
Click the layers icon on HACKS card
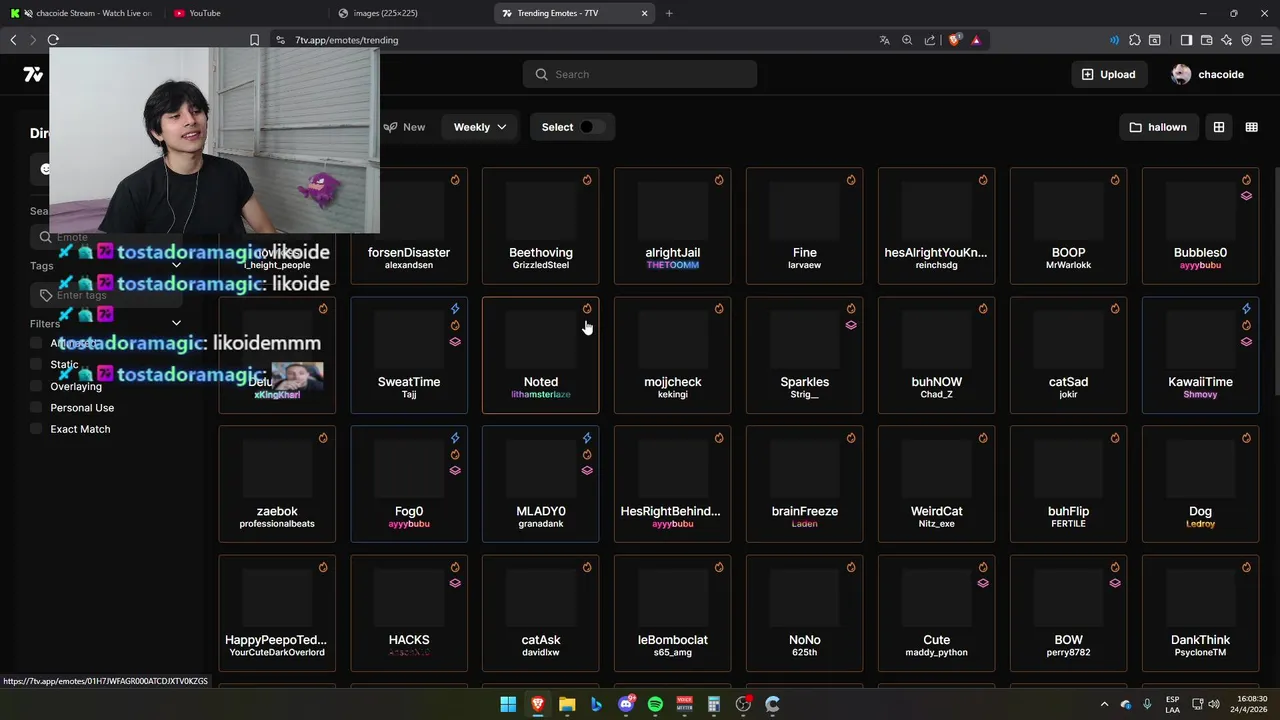pyautogui.click(x=455, y=583)
